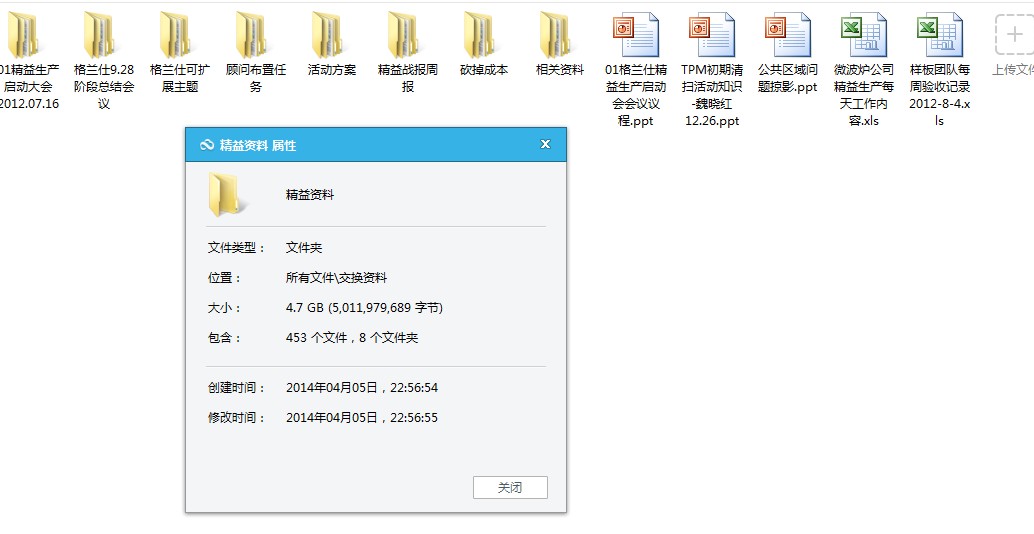Close the 精益资料 属性 dialog with X
Screen dimensions: 1034x534
pos(545,144)
